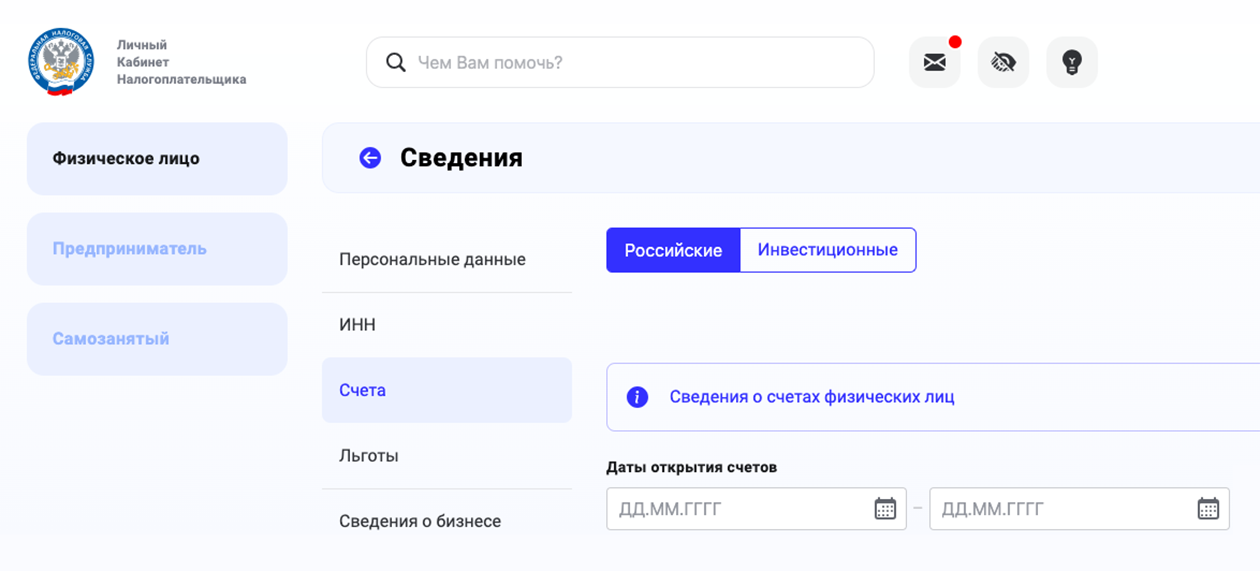Viewport: 1260px width, 571px height.
Task: Click «Сведения о счетах физических лиц» link
Action: (812, 397)
